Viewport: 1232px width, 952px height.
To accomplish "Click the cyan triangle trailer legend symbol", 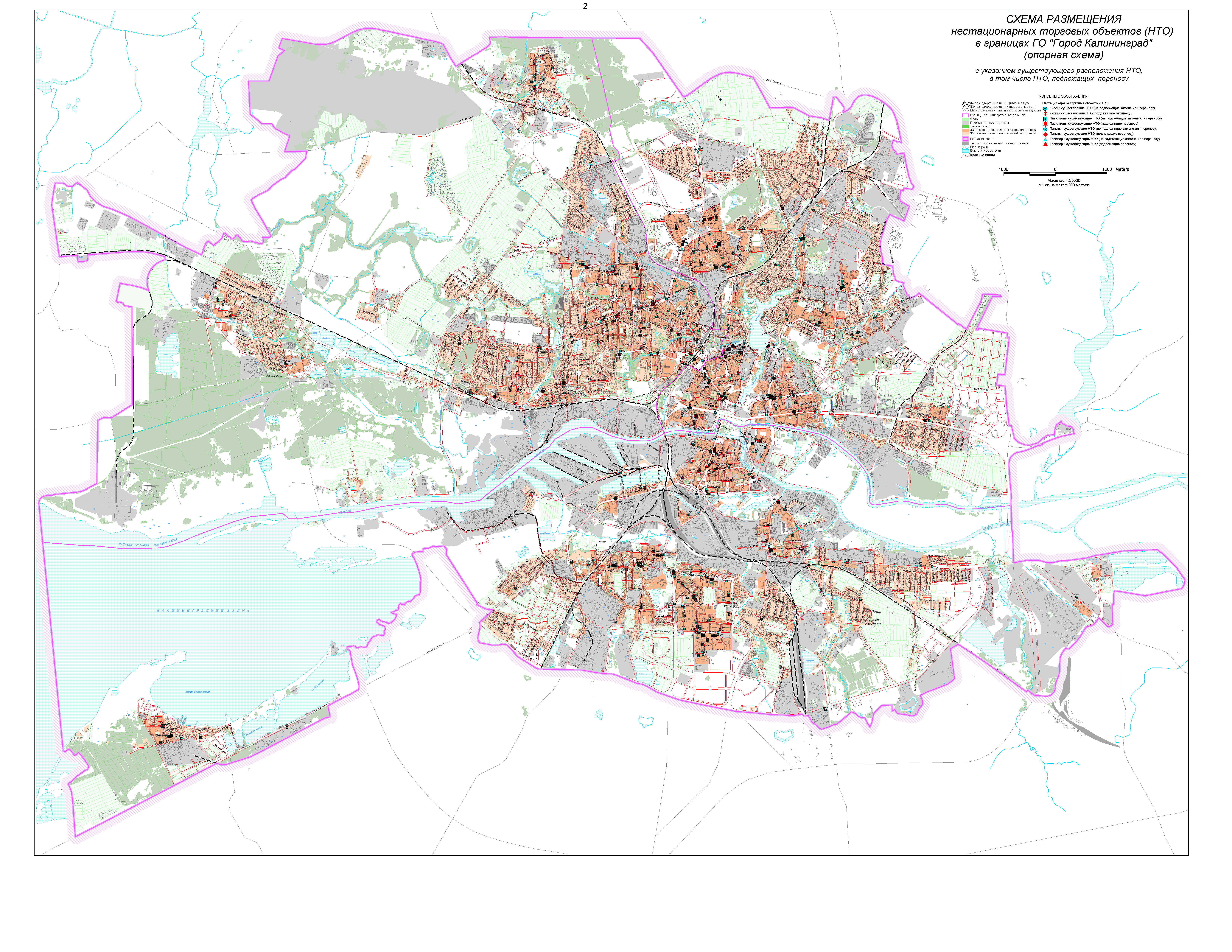I will [1045, 139].
